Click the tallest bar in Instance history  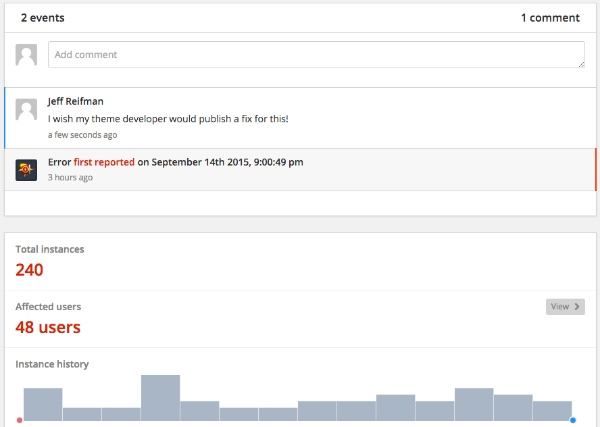(160, 398)
